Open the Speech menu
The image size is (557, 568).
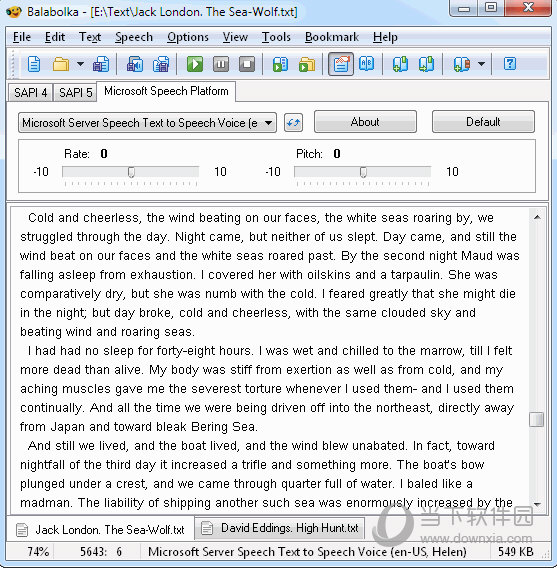point(134,37)
